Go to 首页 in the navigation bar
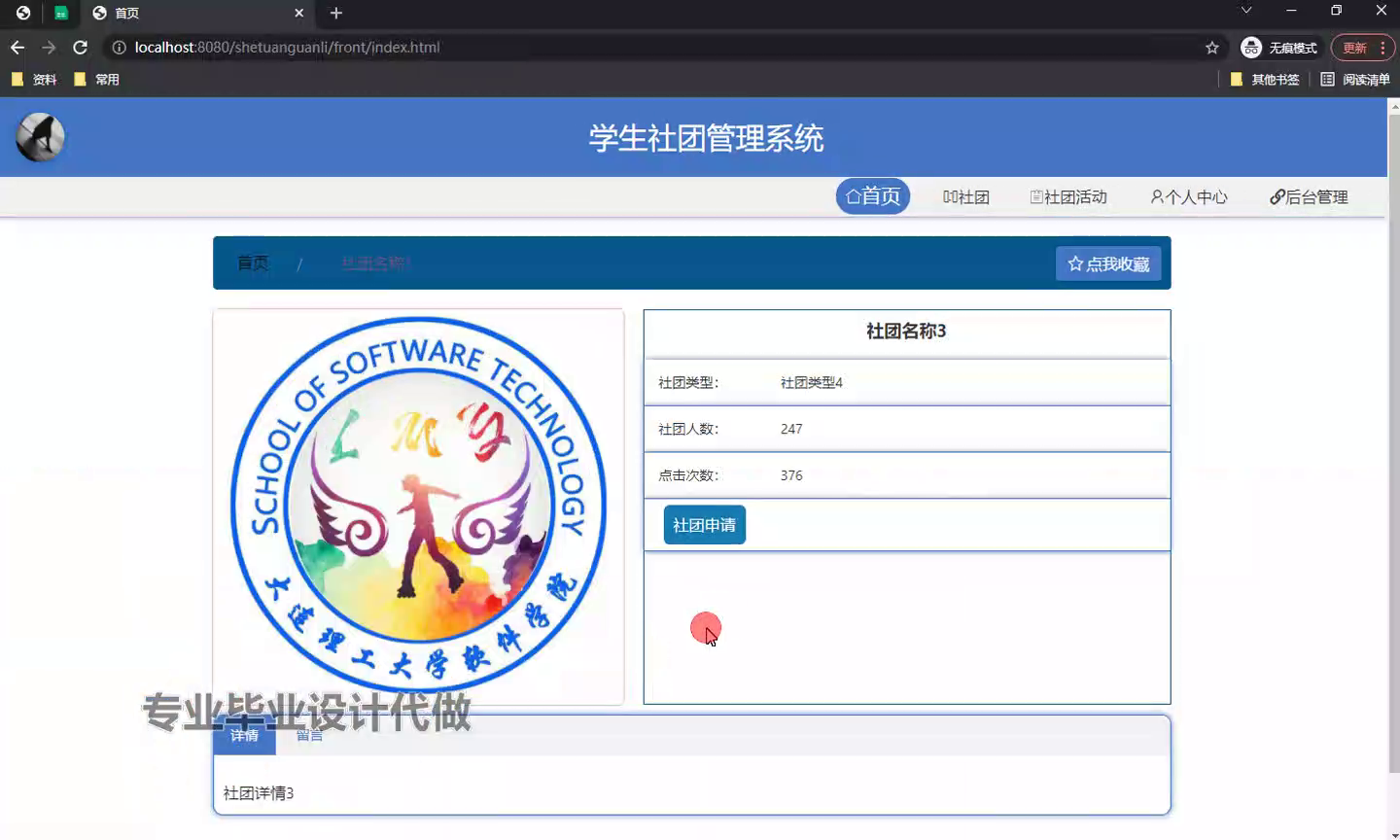 tap(873, 196)
